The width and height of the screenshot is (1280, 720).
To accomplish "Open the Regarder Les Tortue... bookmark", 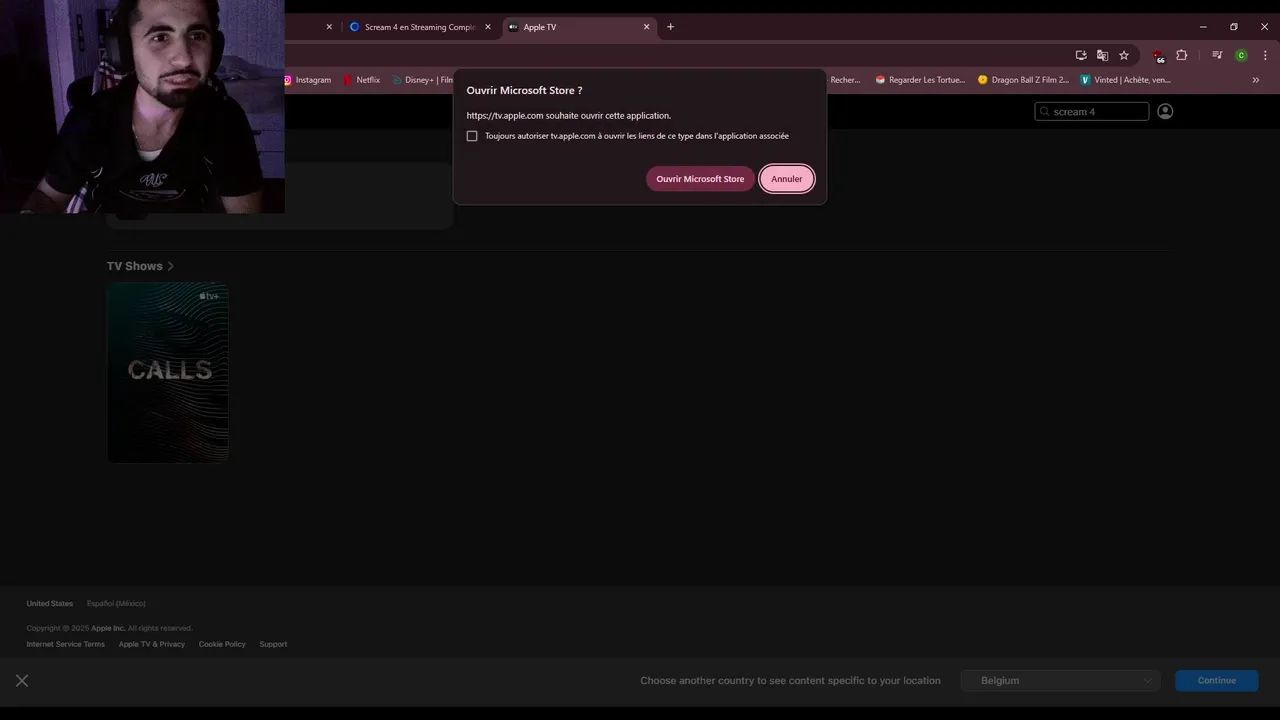I will (920, 80).
